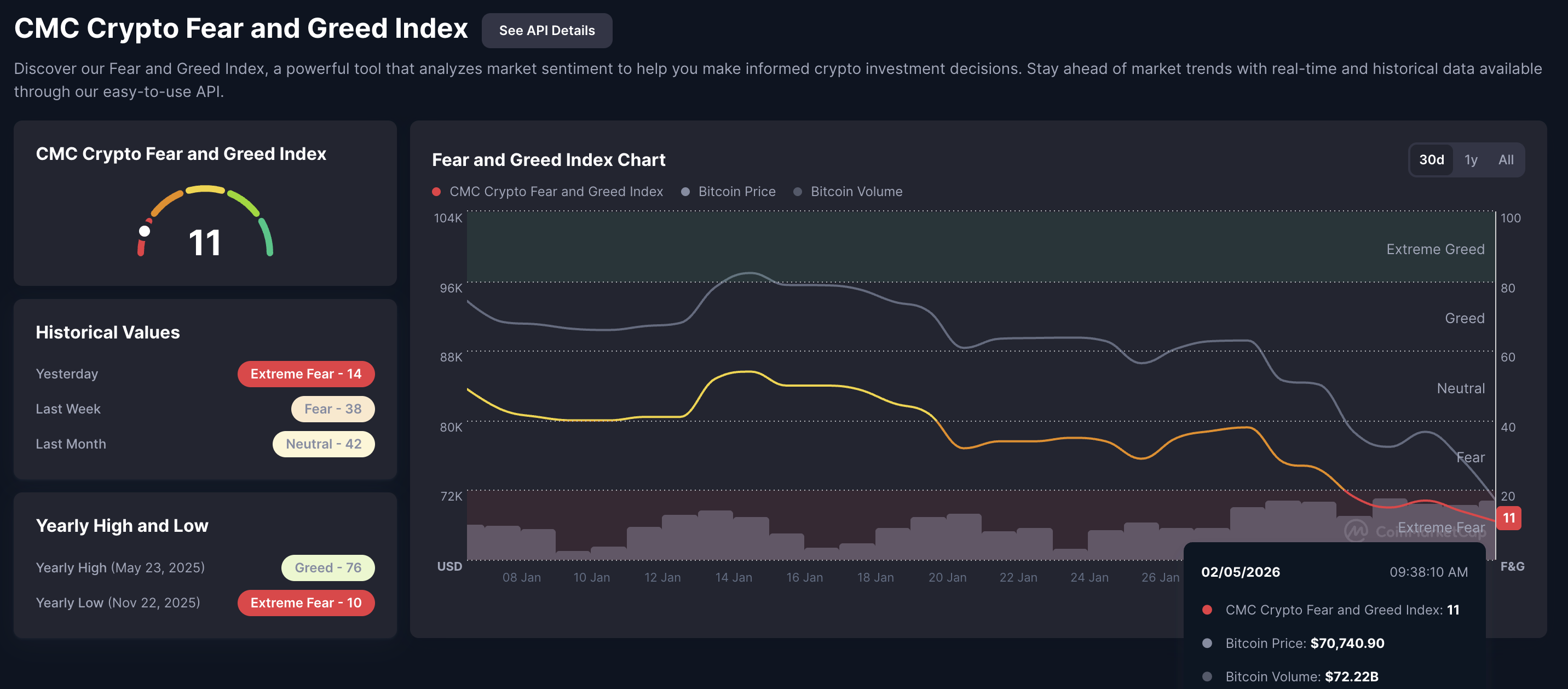Select the 30d time range tab
1568x689 pixels.
tap(1431, 159)
